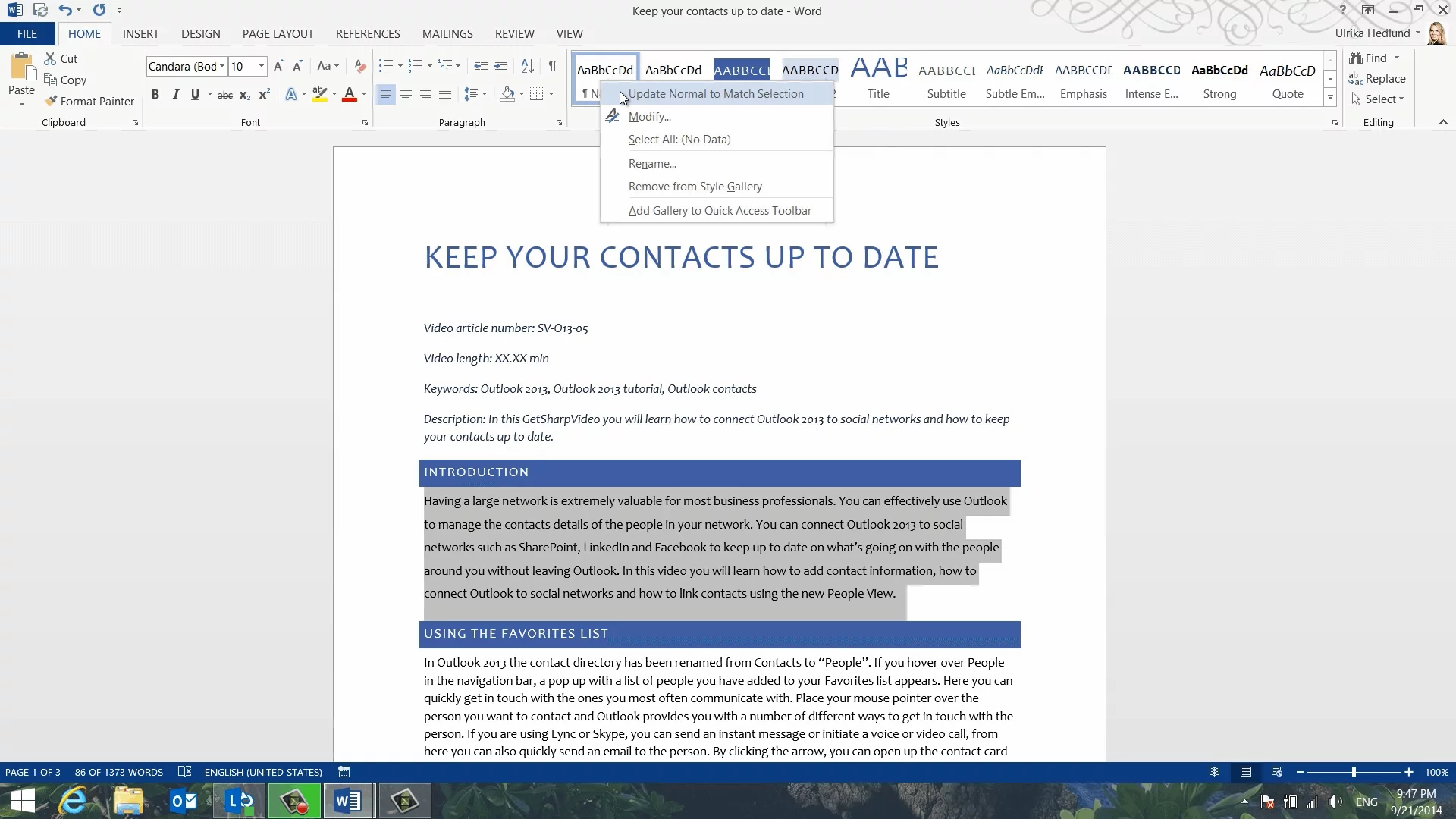Click the Replace button
This screenshot has height=819, width=1456.
[x=1377, y=79]
